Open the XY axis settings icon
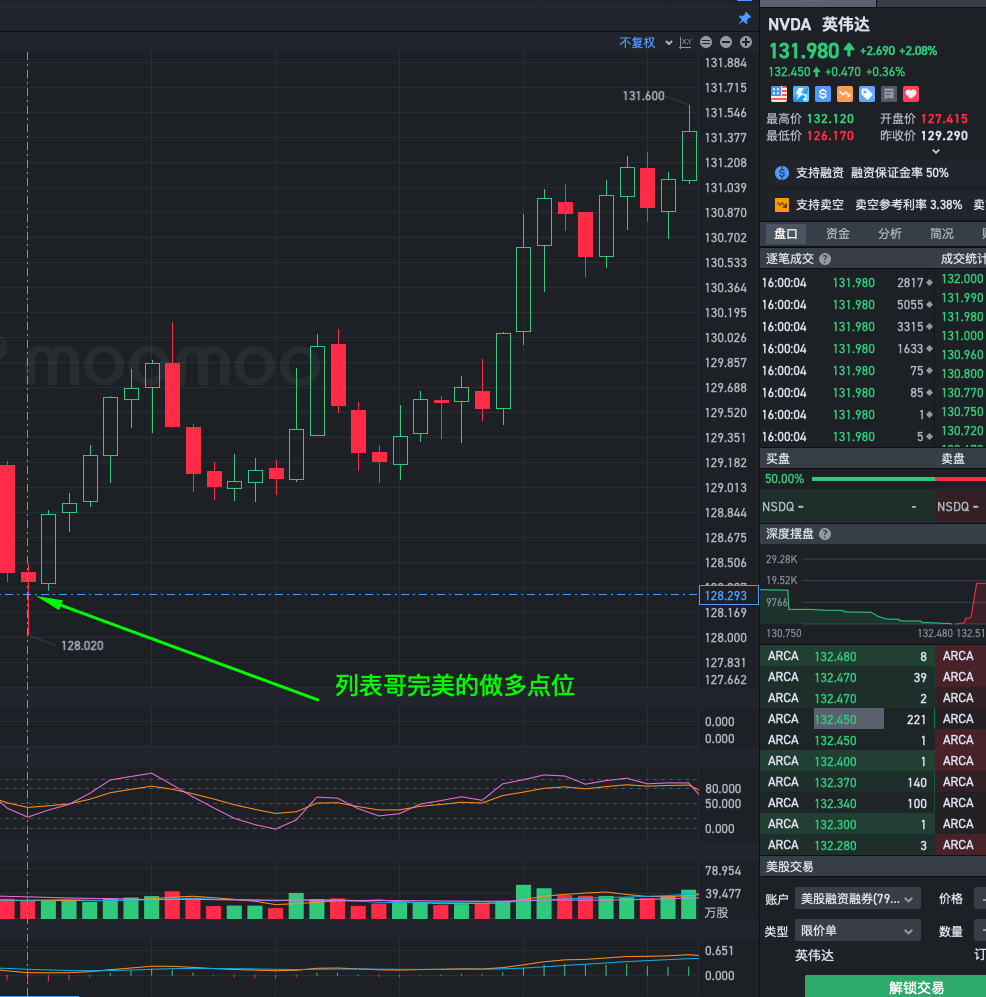Screen dimensions: 986x997 685,43
